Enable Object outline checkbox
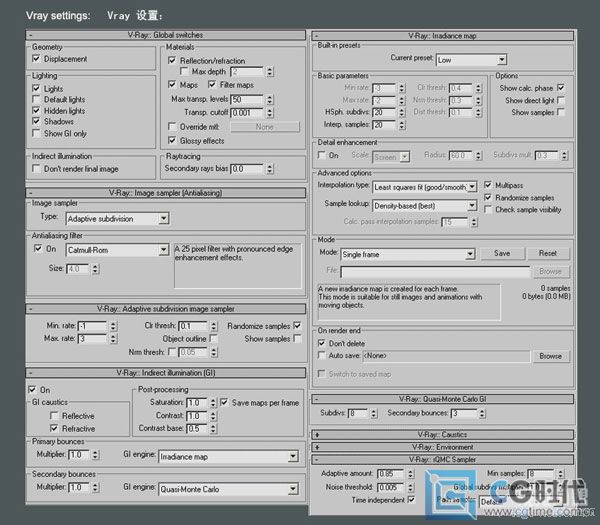600x525 pixels. click(x=214, y=339)
